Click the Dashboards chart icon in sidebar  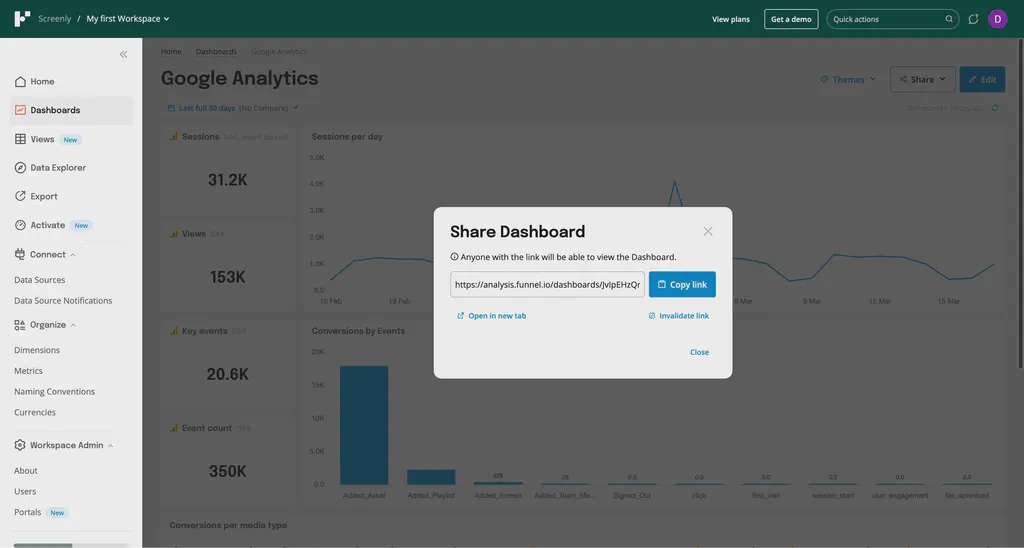click(x=20, y=110)
